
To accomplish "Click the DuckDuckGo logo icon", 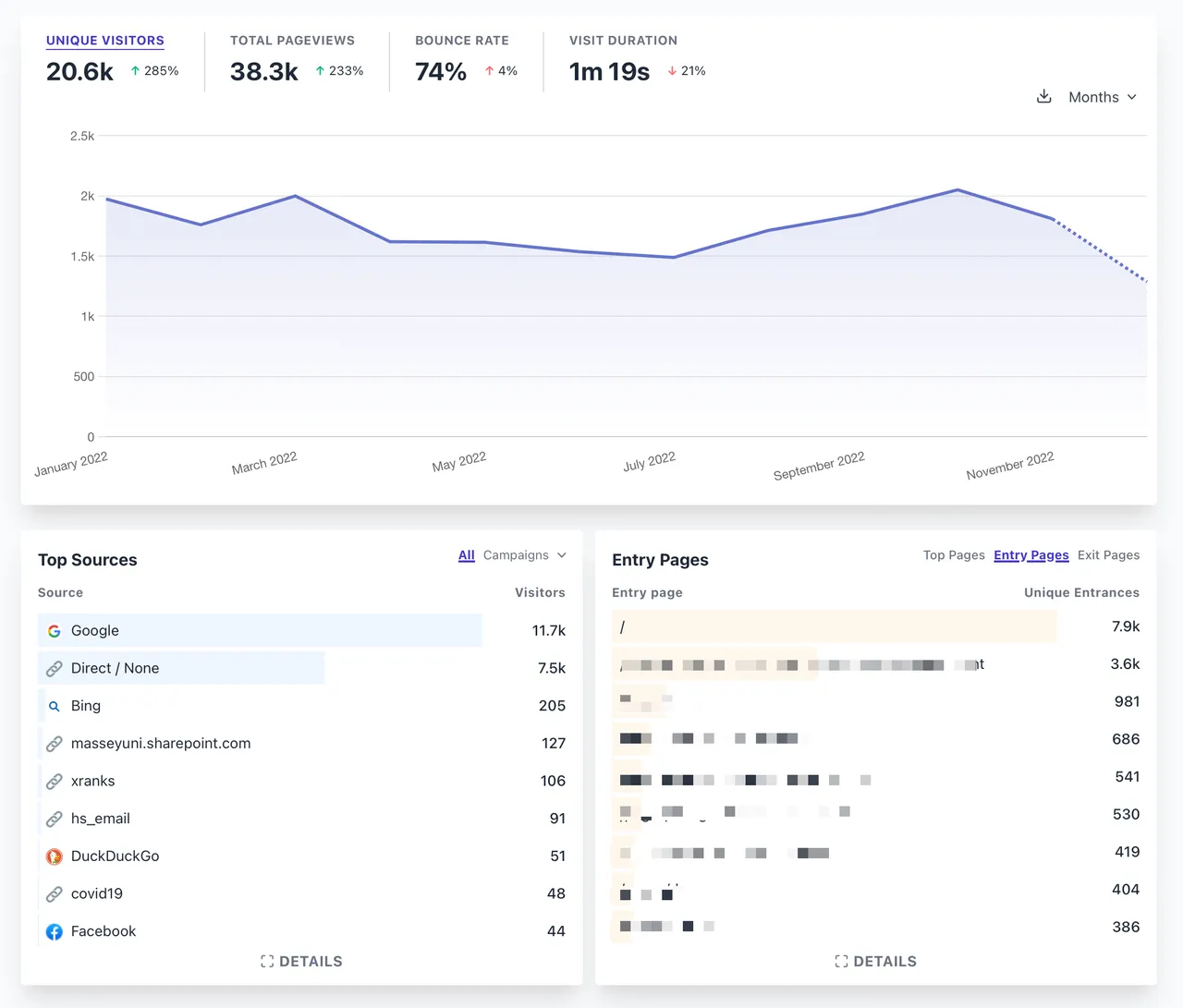I will coord(55,856).
